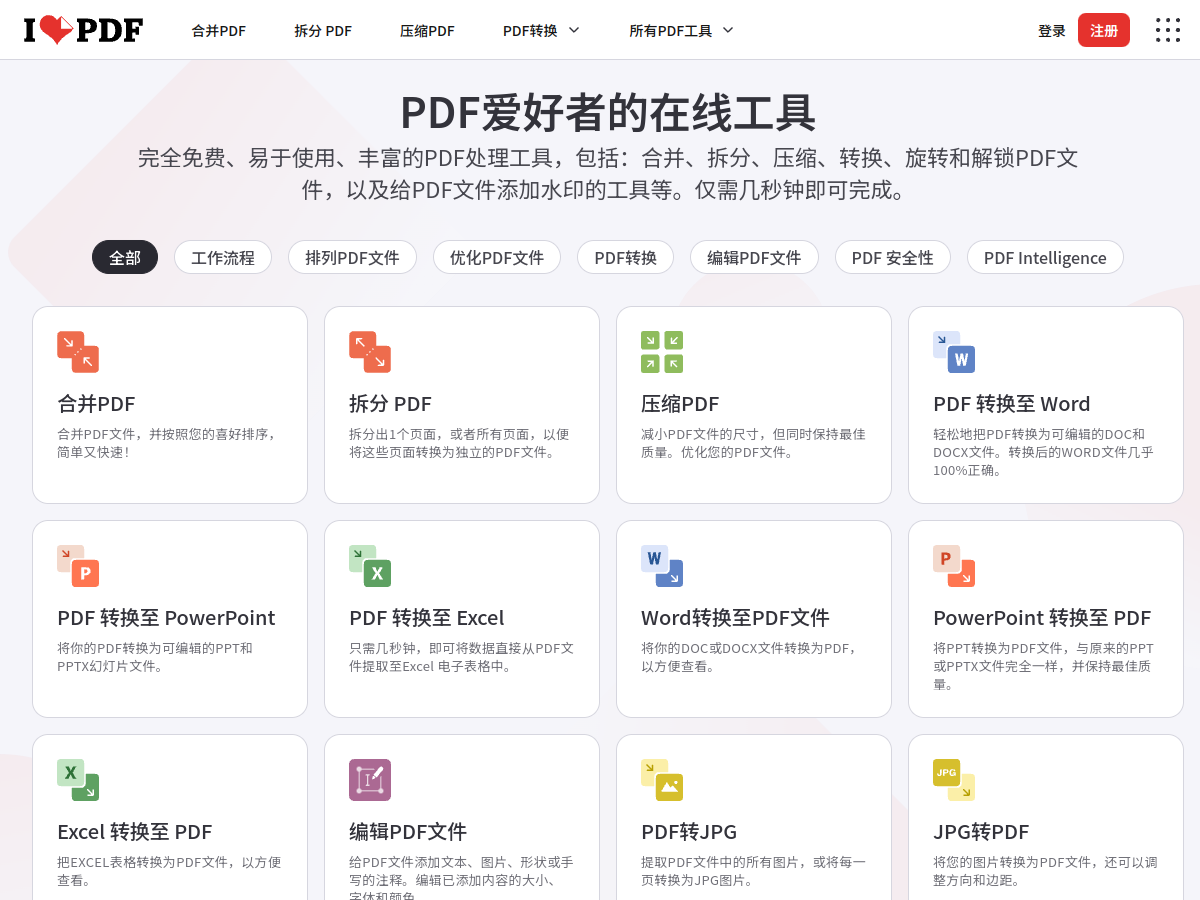
Task: Click the PDF 转换至 PowerPoint icon
Action: click(x=78, y=566)
